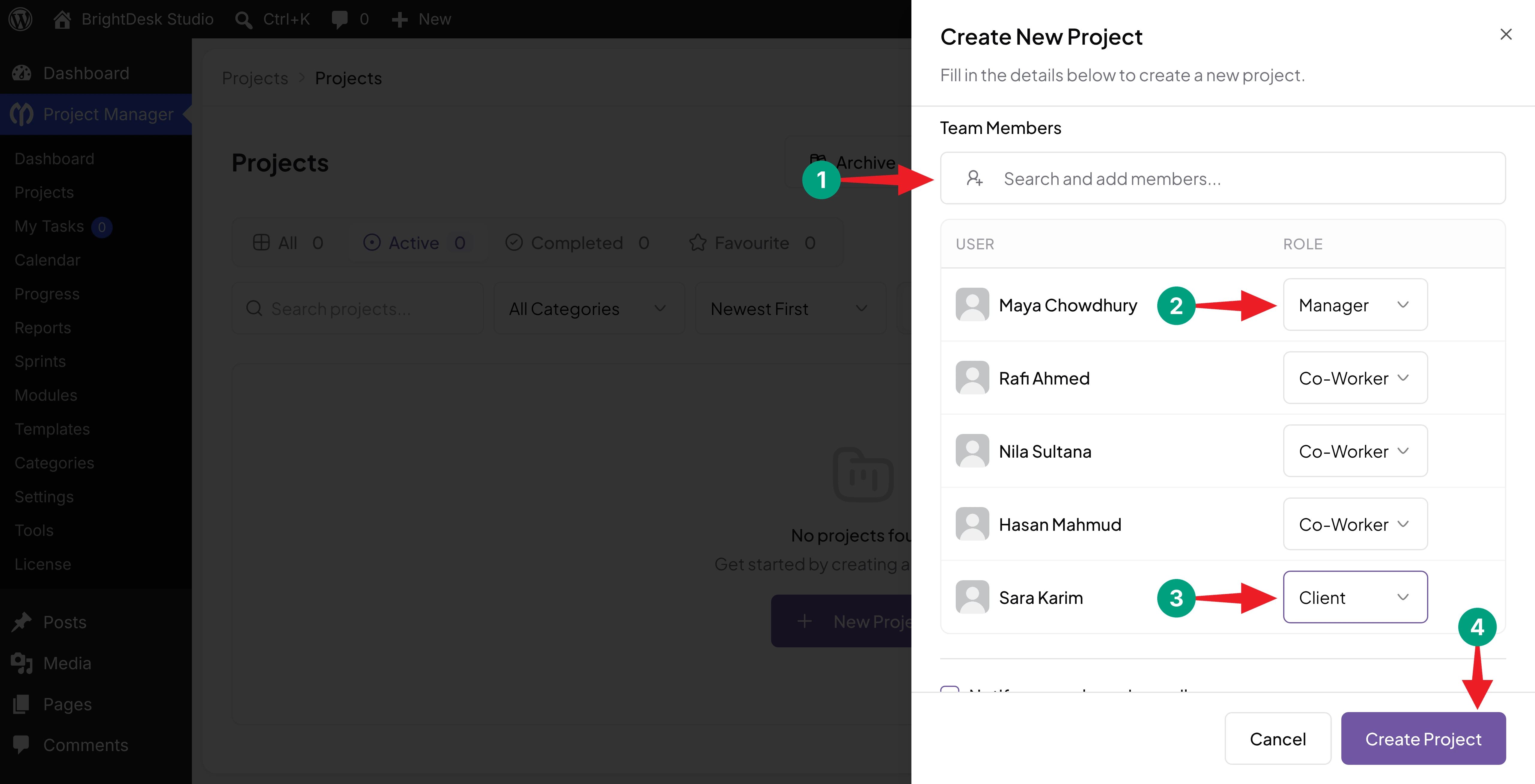Open Projects submenu item in sidebar
This screenshot has width=1535, height=784.
[x=44, y=192]
